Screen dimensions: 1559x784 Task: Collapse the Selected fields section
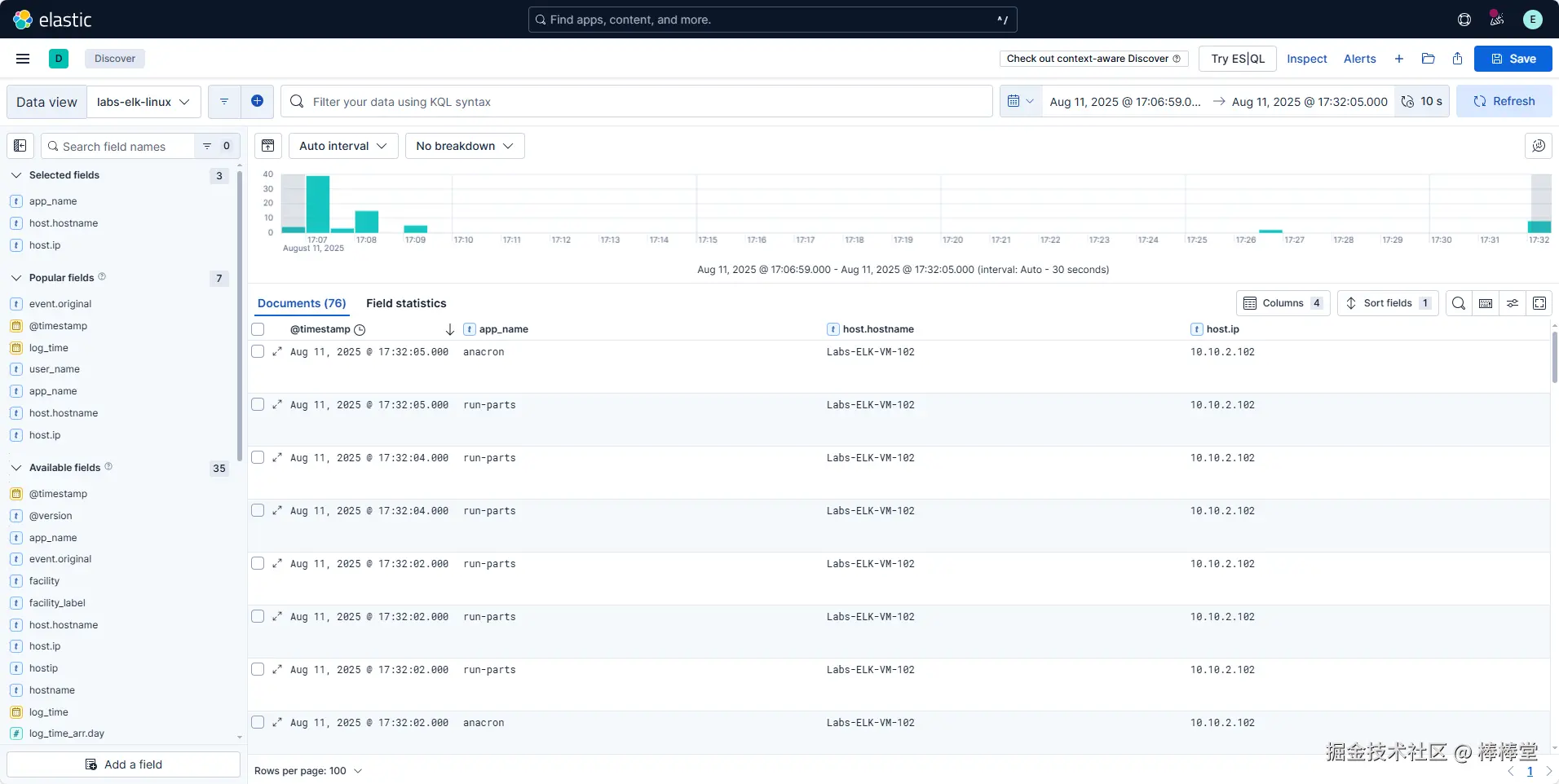pos(16,175)
